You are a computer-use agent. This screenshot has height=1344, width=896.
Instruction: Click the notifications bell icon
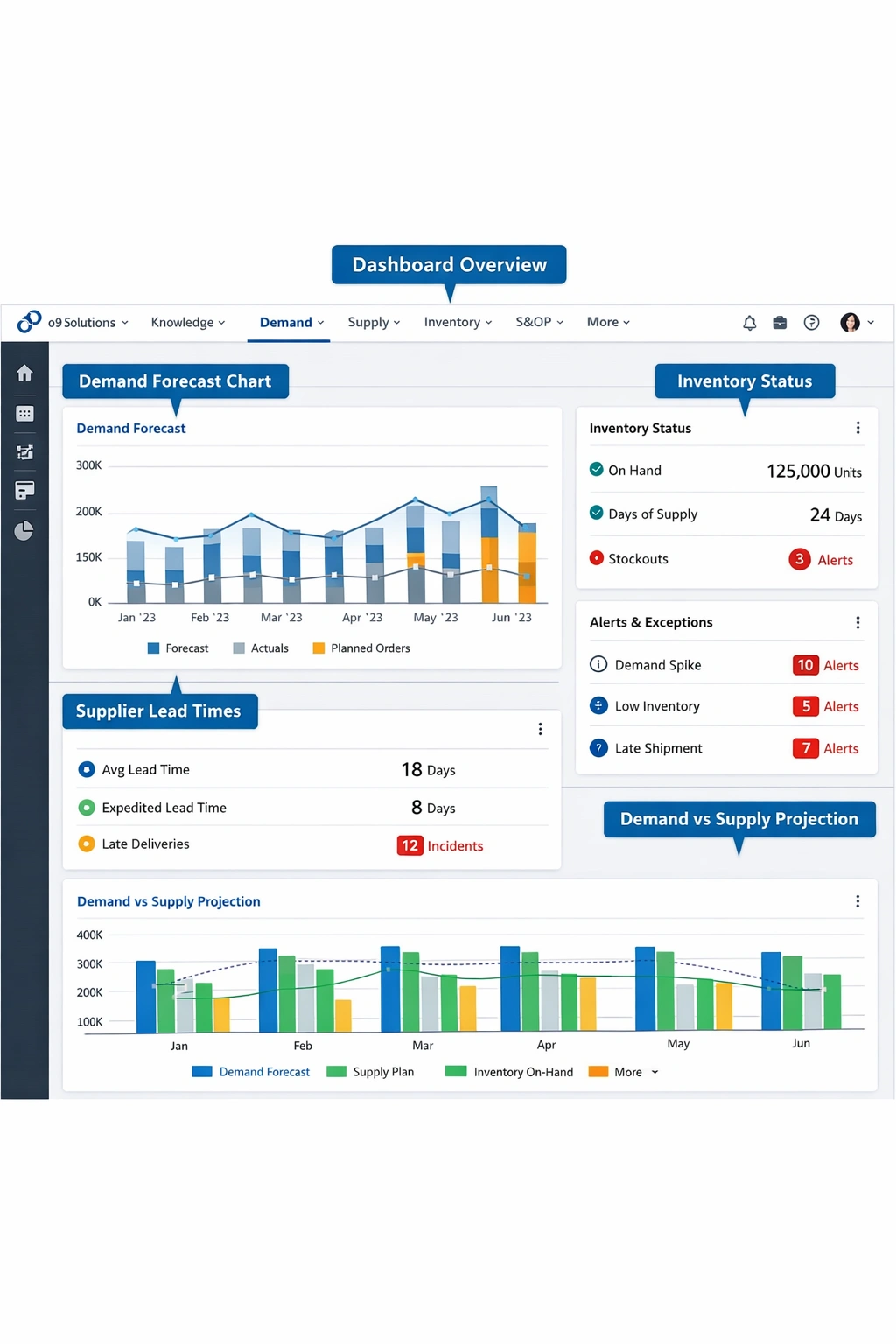point(749,323)
